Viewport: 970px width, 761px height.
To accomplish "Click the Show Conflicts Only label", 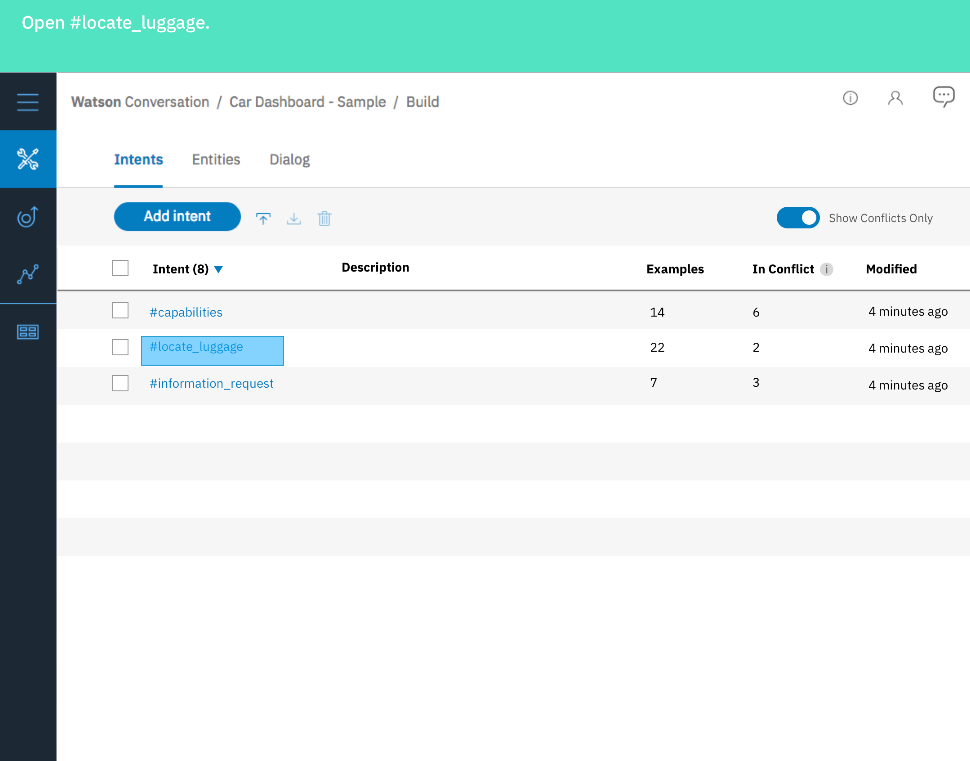I will click(x=880, y=218).
